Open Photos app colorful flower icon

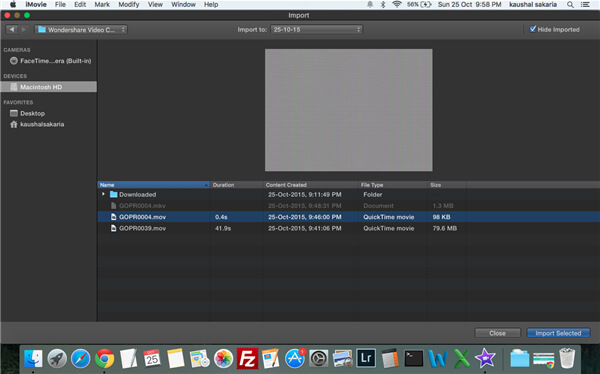(x=223, y=358)
